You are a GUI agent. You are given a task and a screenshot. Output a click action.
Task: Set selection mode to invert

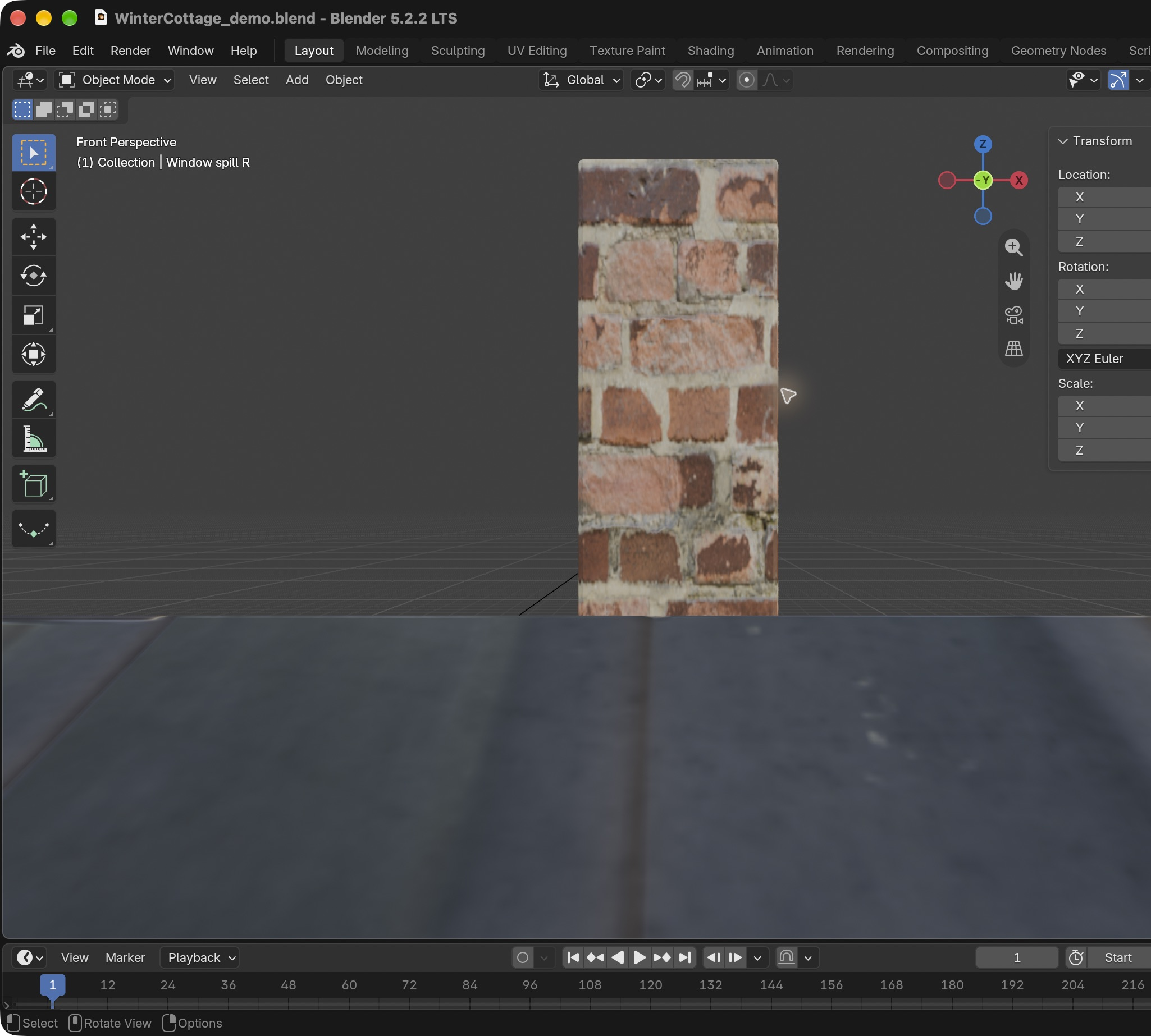[86, 109]
